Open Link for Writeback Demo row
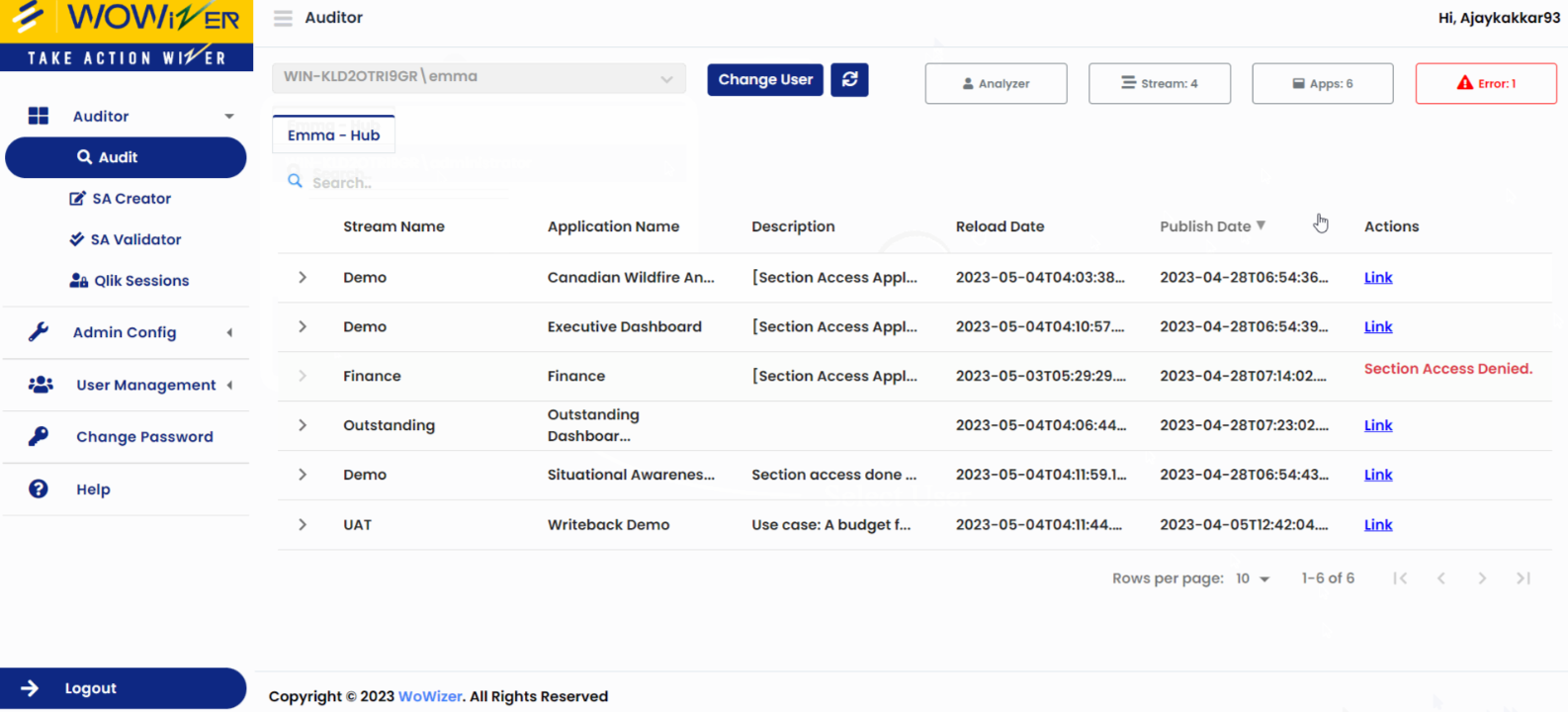The width and height of the screenshot is (1568, 712). click(1378, 525)
